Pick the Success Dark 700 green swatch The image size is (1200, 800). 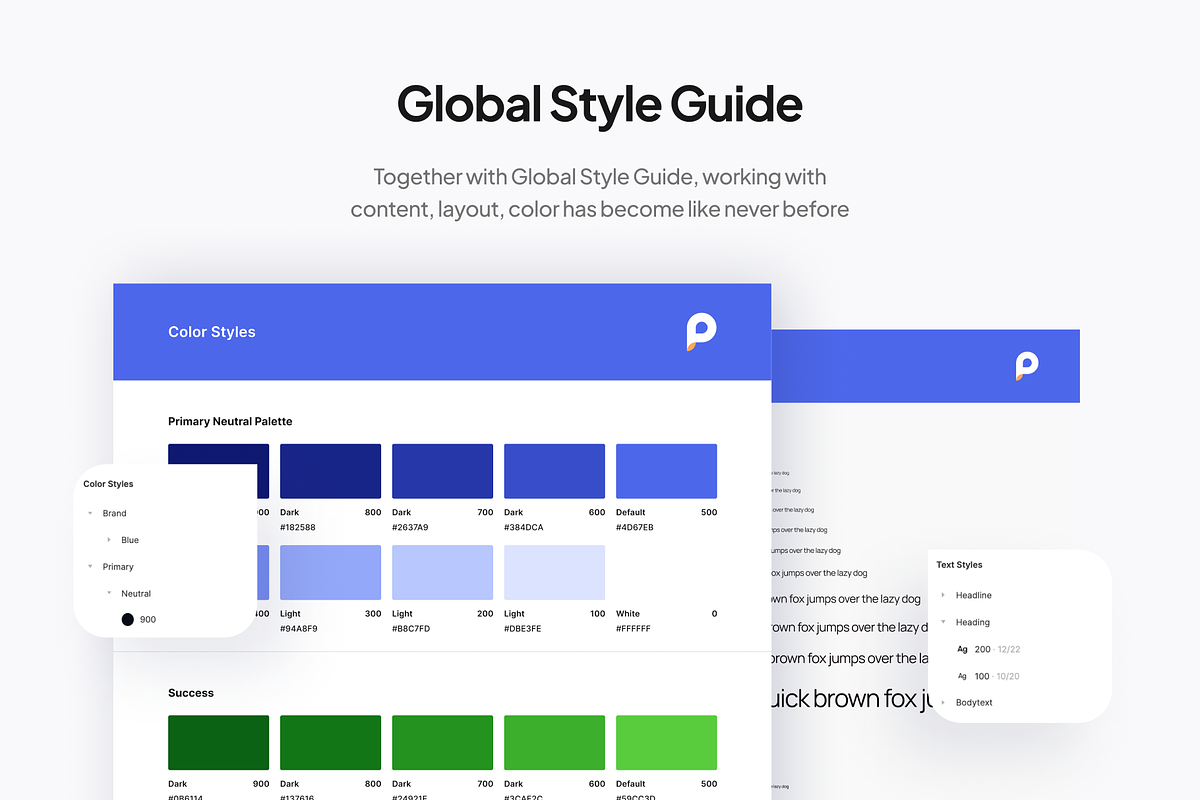click(442, 743)
